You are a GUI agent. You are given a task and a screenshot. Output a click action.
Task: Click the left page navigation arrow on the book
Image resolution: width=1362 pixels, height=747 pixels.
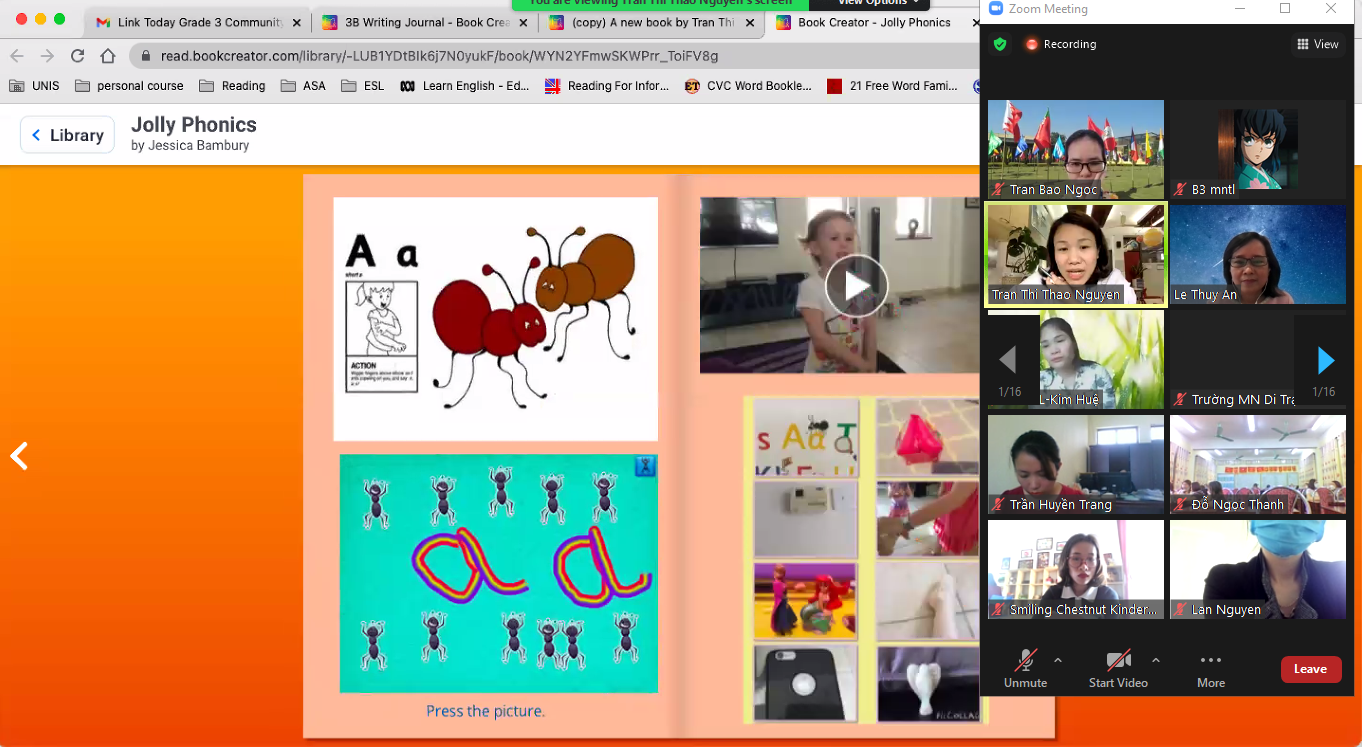(17, 456)
